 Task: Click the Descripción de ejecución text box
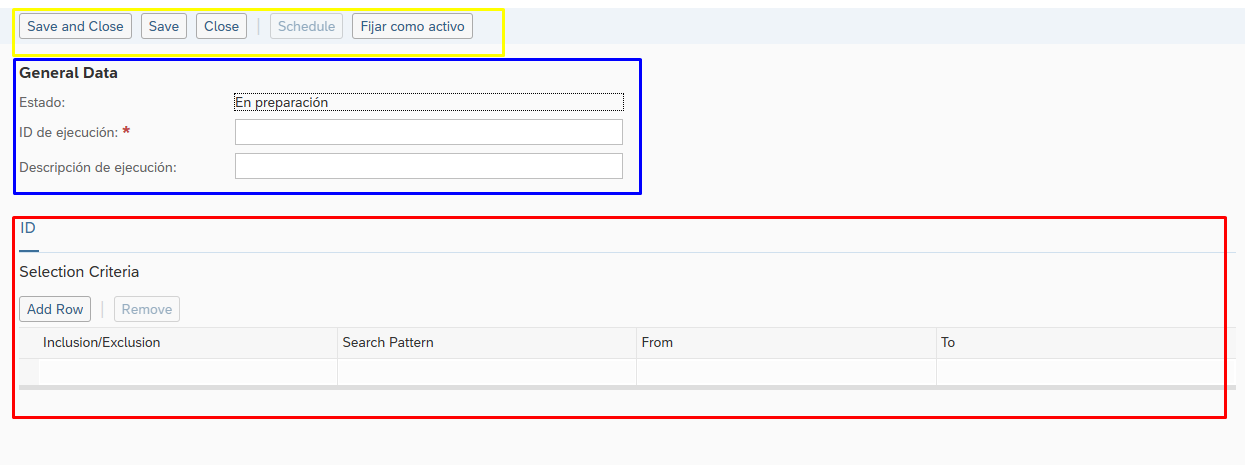click(x=428, y=166)
